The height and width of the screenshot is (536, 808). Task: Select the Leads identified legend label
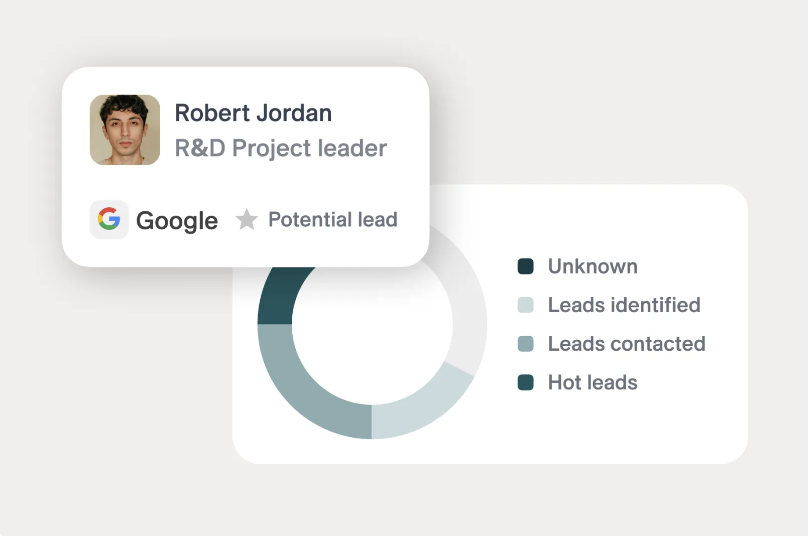pos(624,305)
